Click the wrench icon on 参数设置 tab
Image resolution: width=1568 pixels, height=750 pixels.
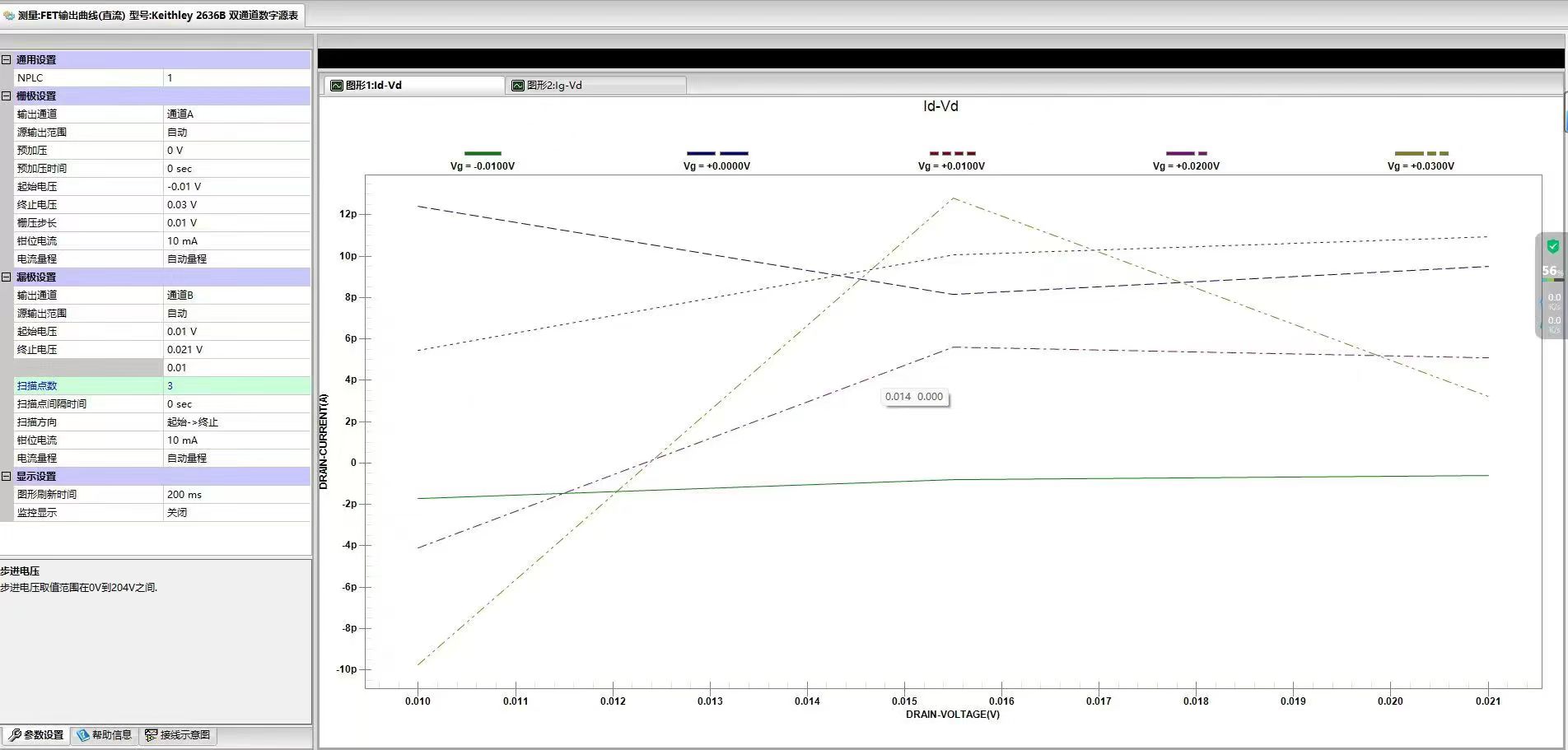tap(14, 735)
